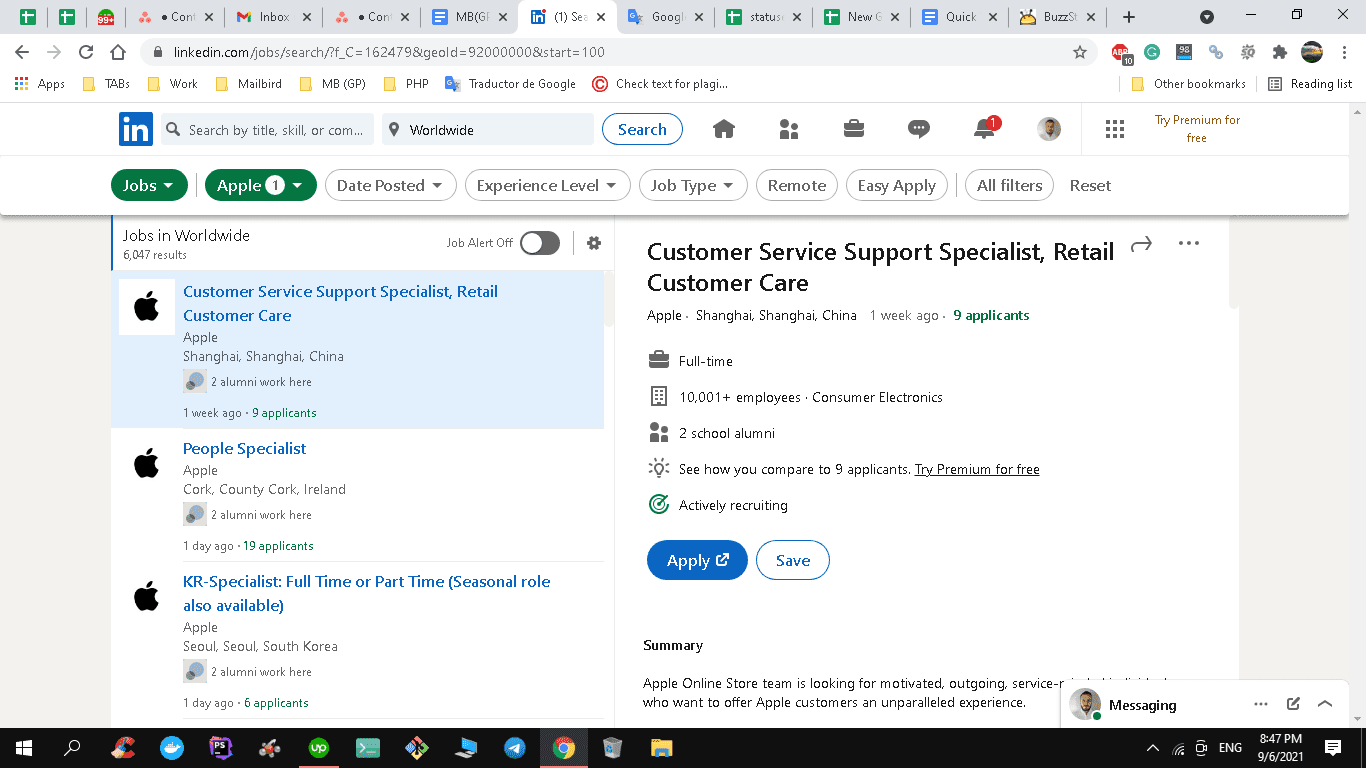Image resolution: width=1366 pixels, height=768 pixels.
Task: Expand the Messaging panel chevron
Action: [x=1325, y=704]
